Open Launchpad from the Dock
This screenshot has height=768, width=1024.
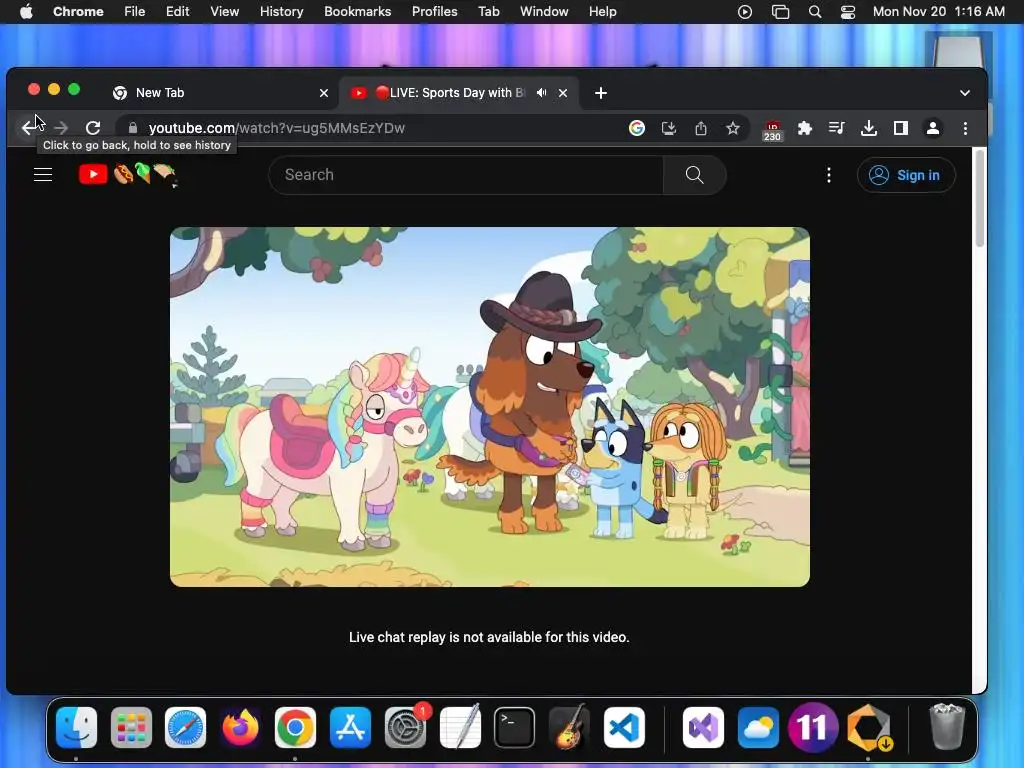tap(131, 728)
